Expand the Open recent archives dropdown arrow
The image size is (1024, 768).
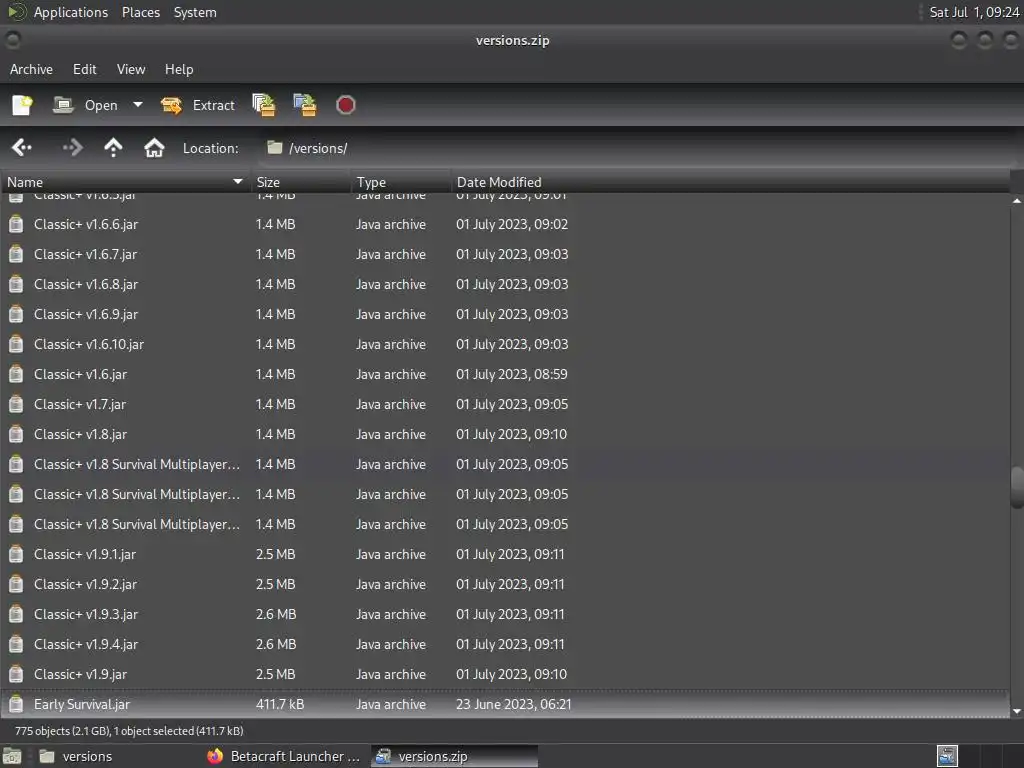click(x=138, y=104)
